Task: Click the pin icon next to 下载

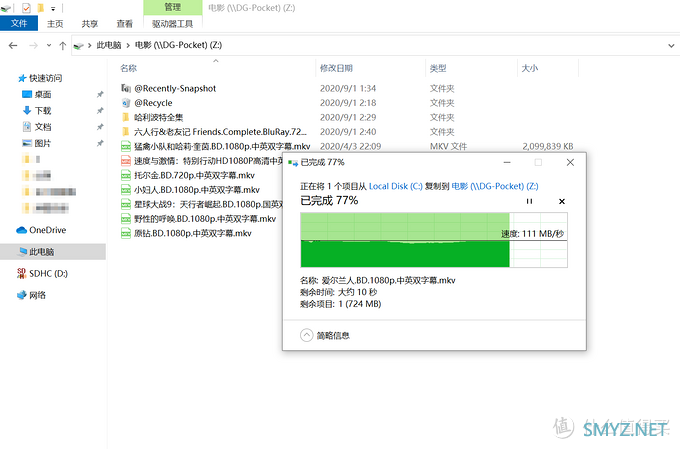Action: [100, 111]
